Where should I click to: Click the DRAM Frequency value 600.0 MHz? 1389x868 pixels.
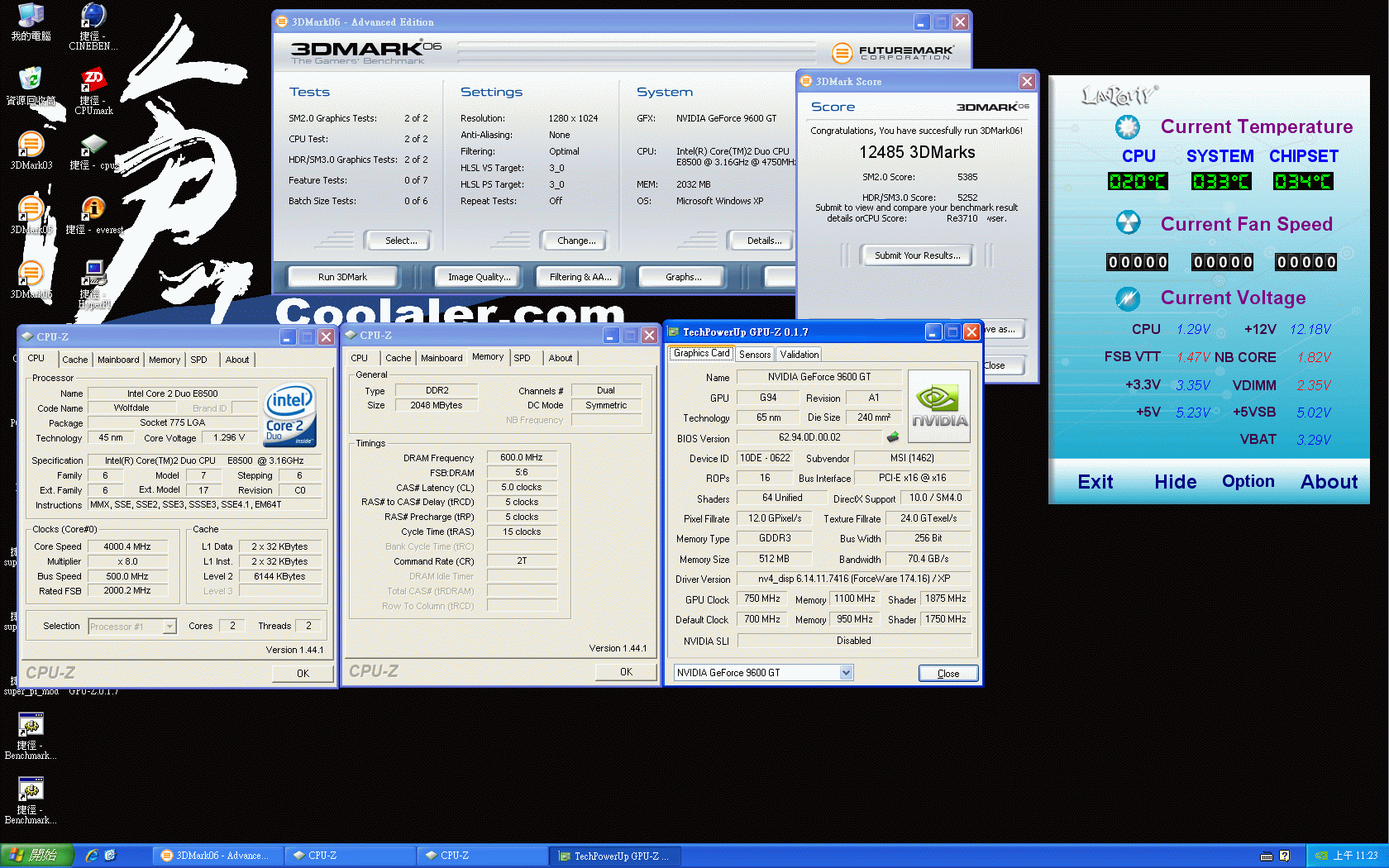(x=522, y=457)
